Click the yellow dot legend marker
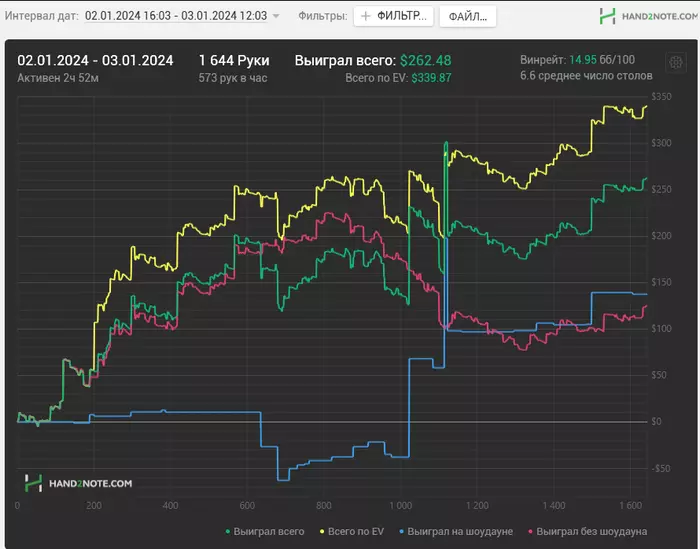700x549 pixels. pyautogui.click(x=322, y=532)
